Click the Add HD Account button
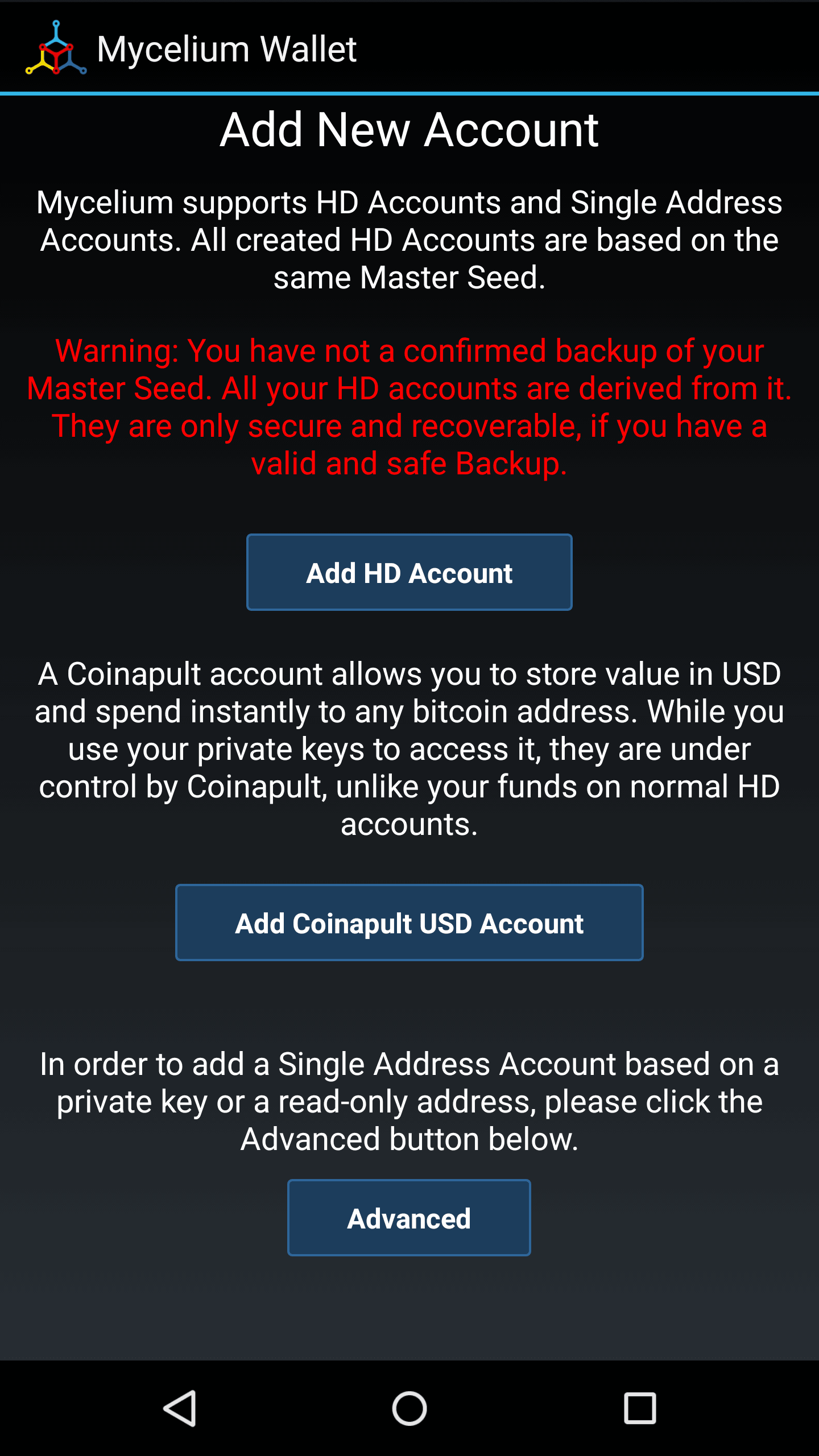This screenshot has height=1456, width=819. [x=409, y=572]
